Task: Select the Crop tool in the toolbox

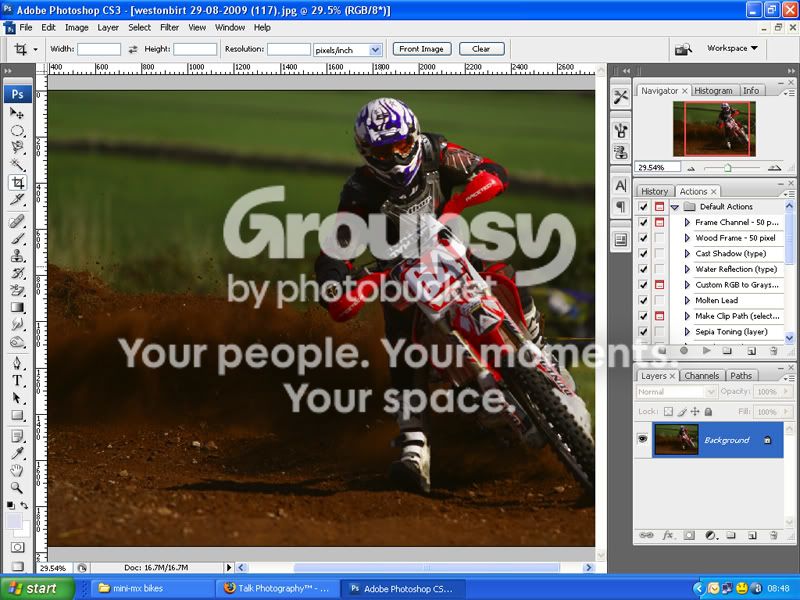Action: (17, 182)
